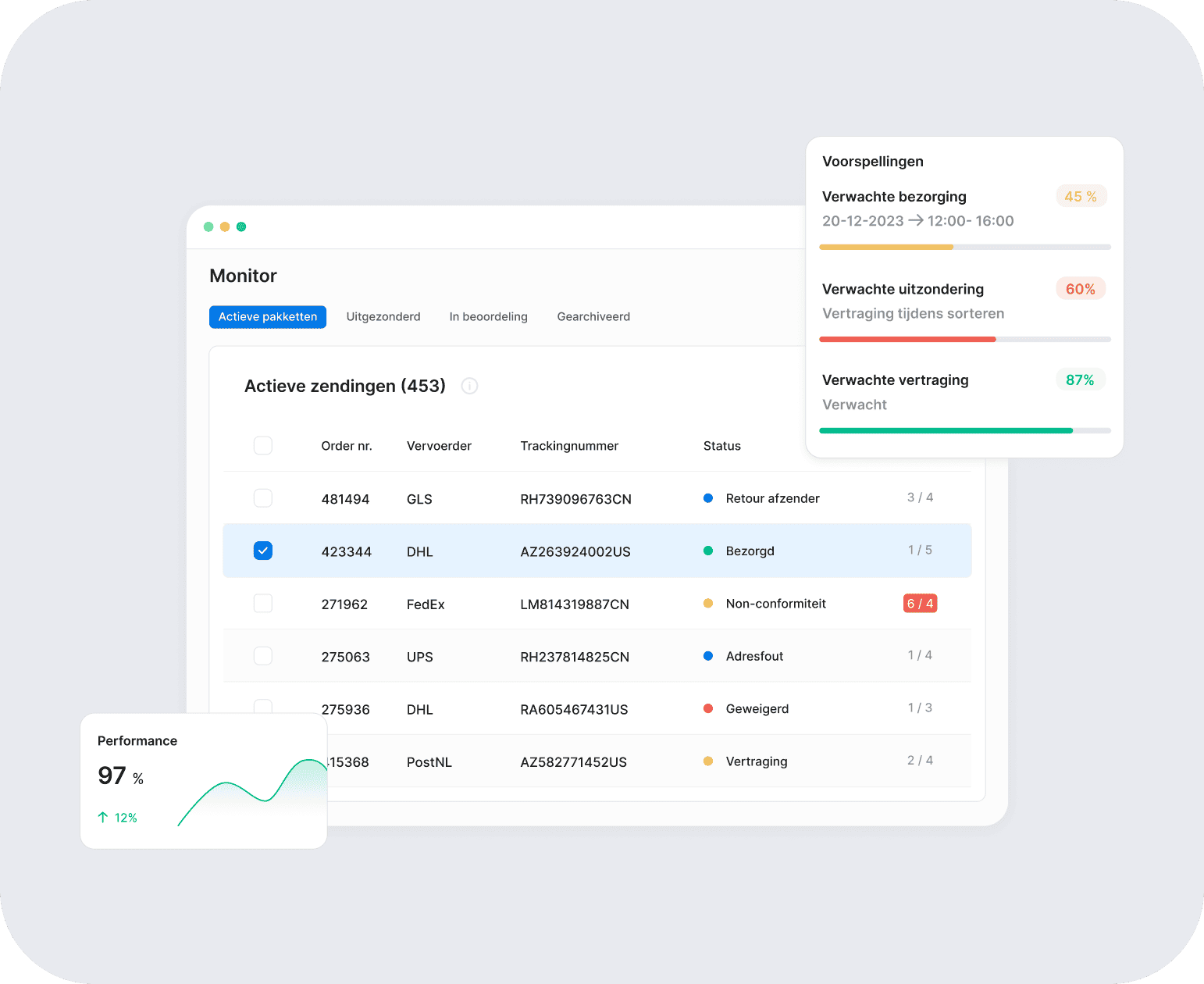This screenshot has height=984, width=1204.
Task: Uncheck the checkbox for order 423344
Action: pyautogui.click(x=263, y=551)
